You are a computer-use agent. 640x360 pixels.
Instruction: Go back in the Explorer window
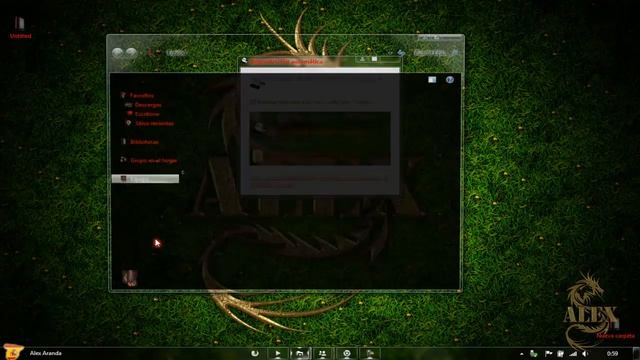click(x=118, y=53)
